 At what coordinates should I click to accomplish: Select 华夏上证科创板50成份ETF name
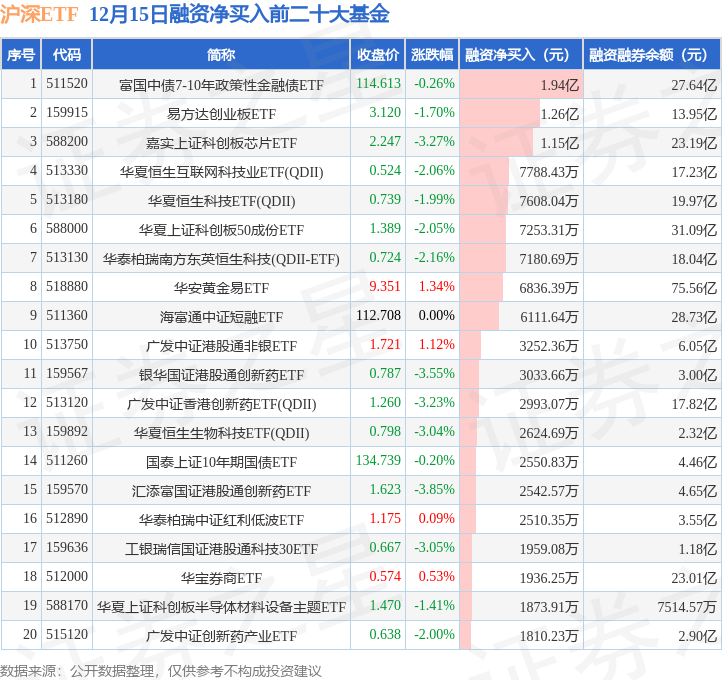click(221, 230)
